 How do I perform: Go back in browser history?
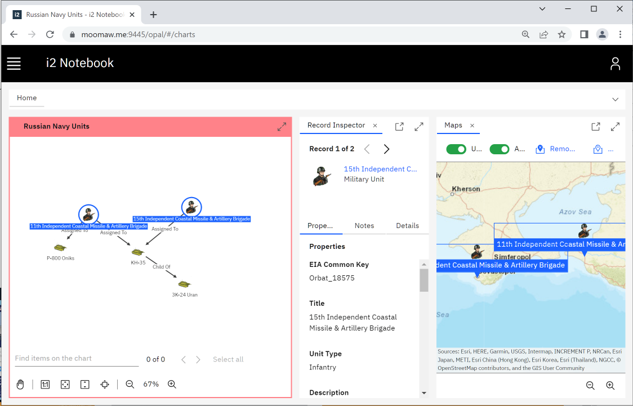[x=14, y=35]
